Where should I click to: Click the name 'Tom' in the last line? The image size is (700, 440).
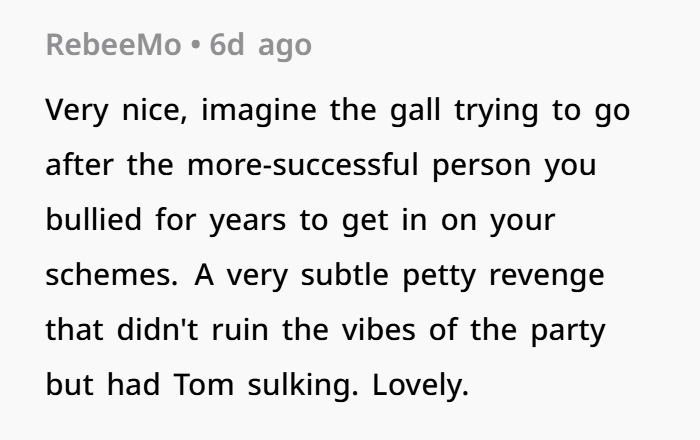pyautogui.click(x=204, y=385)
